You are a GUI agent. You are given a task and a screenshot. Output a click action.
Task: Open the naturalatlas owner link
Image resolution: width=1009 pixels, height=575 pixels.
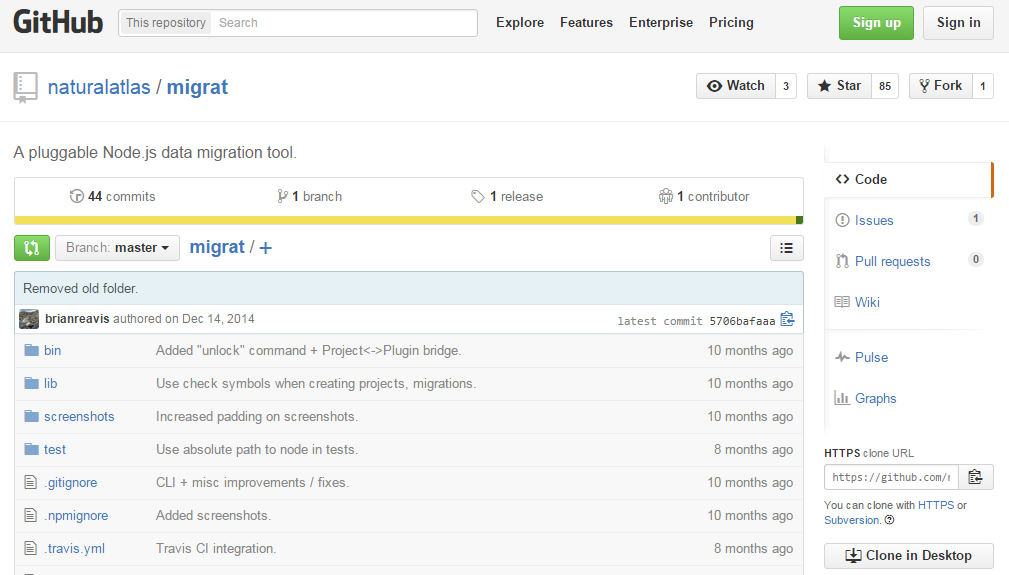point(99,87)
